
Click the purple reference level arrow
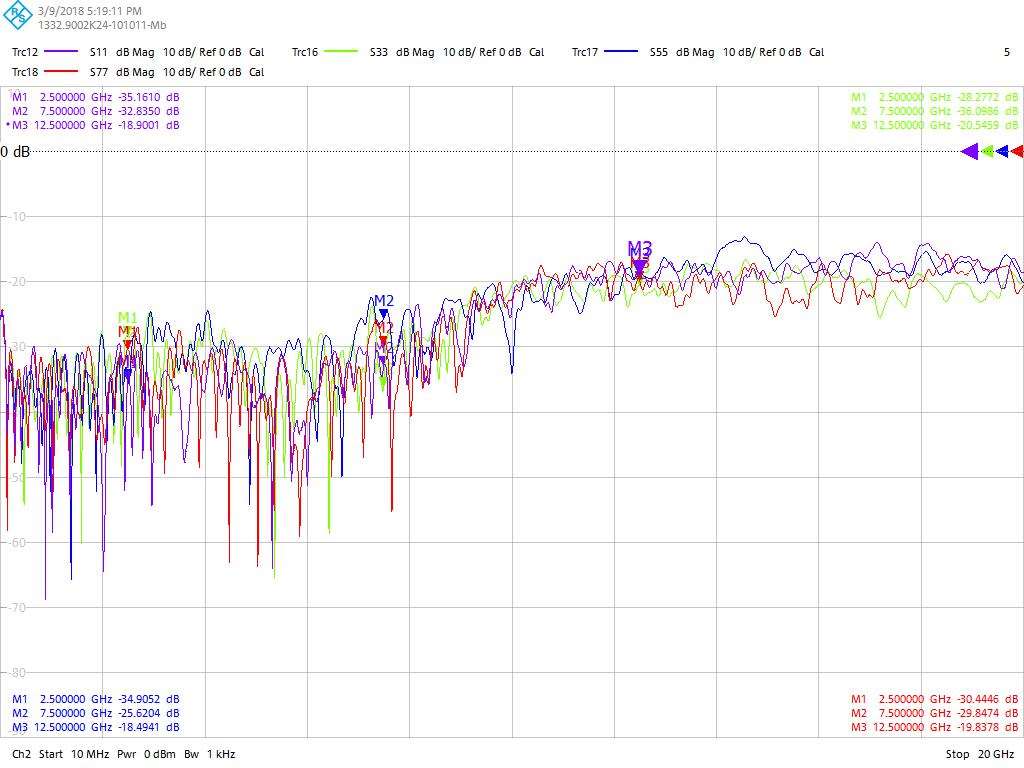(x=969, y=152)
